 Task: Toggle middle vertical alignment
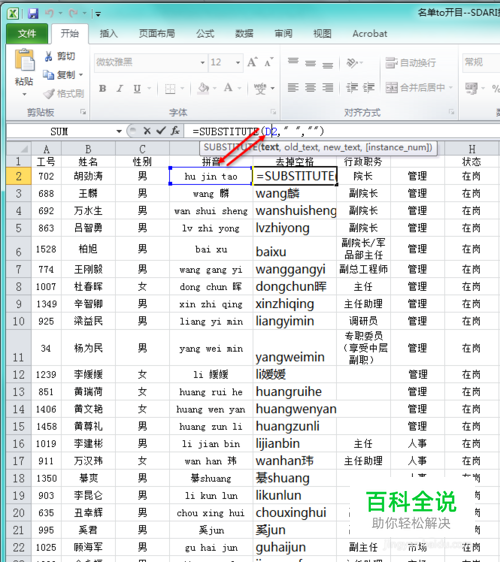coord(310,63)
